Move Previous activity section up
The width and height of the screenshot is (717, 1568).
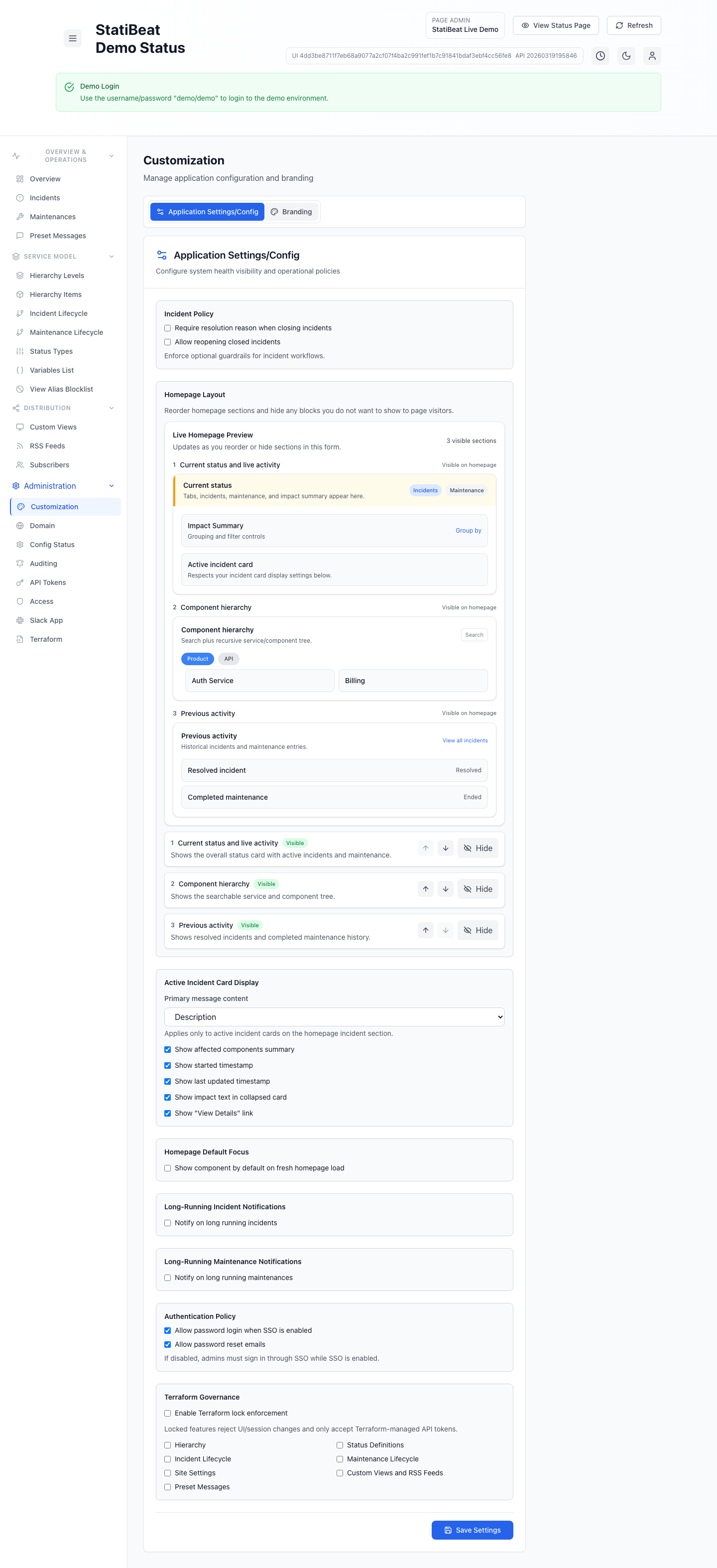pyautogui.click(x=425, y=930)
